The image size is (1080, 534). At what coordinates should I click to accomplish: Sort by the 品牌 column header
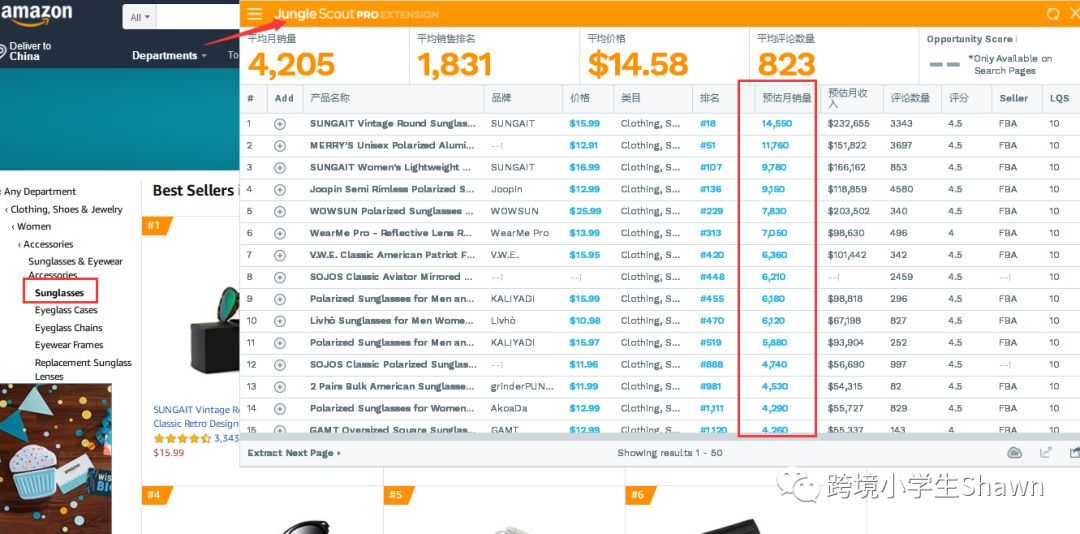click(501, 99)
